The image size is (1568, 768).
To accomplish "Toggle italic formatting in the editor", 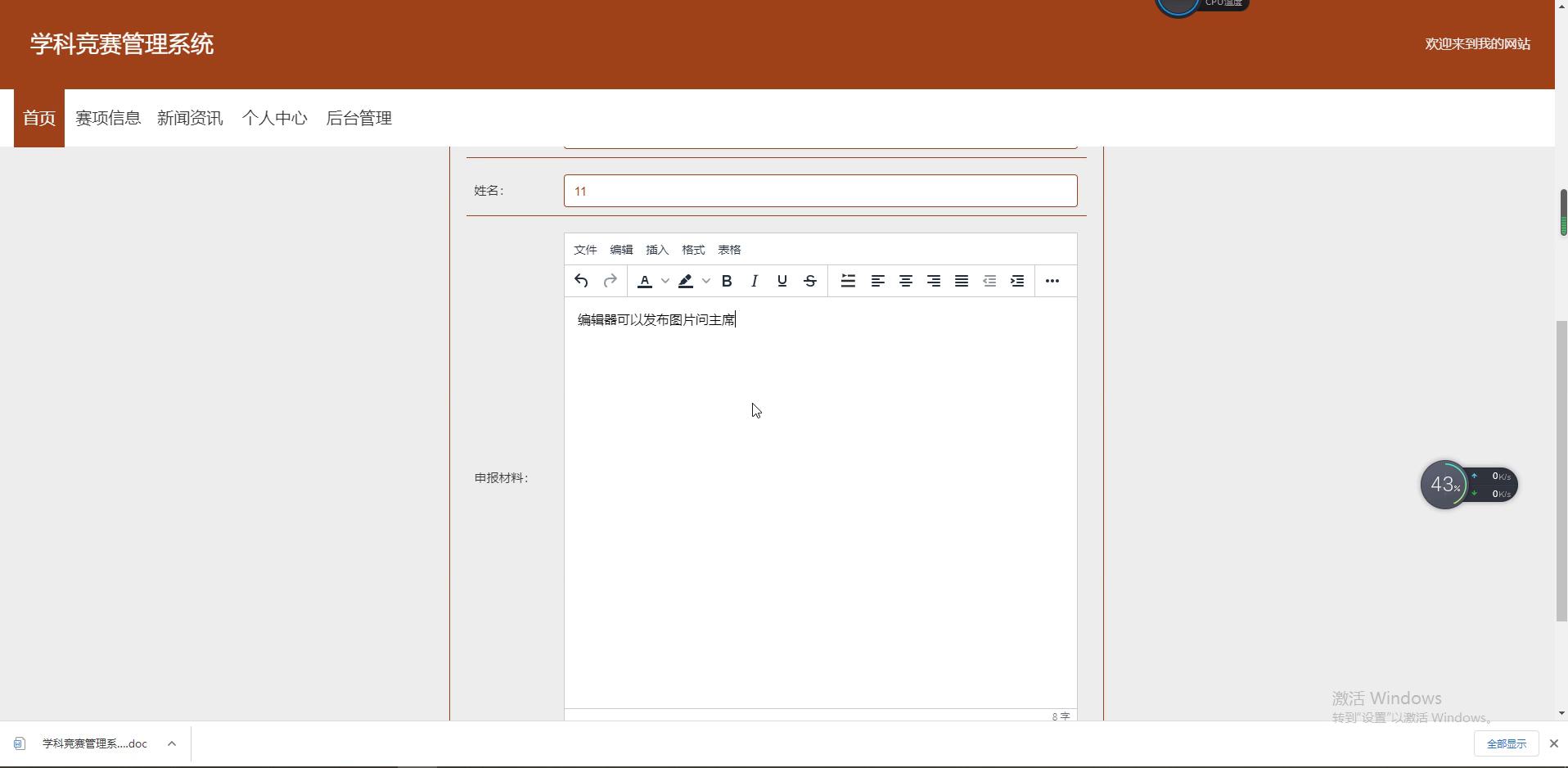I will (754, 281).
